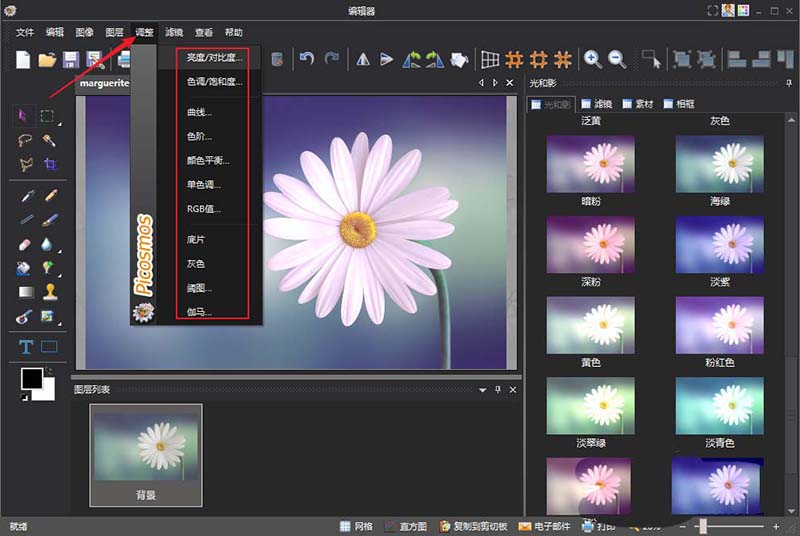Choose 灰色 entry in the adjust menu

click(x=210, y=264)
